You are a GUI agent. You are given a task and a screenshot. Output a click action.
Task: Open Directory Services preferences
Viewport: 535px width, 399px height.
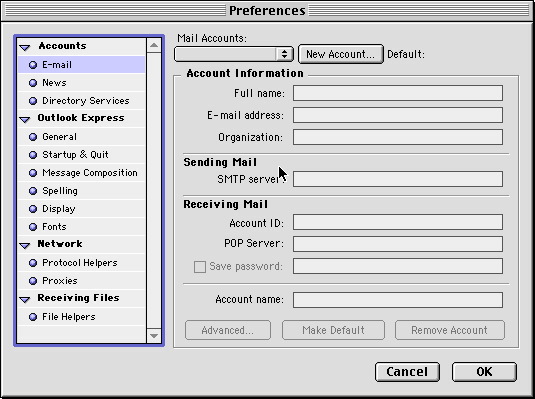point(82,101)
